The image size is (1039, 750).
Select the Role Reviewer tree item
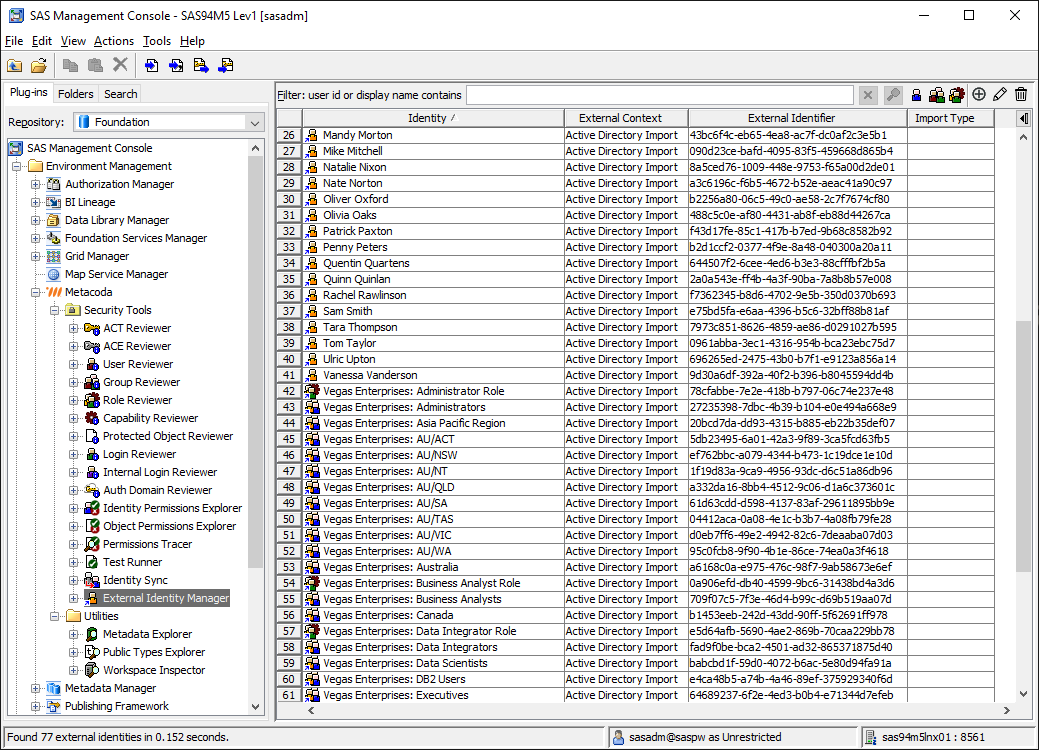pos(137,400)
